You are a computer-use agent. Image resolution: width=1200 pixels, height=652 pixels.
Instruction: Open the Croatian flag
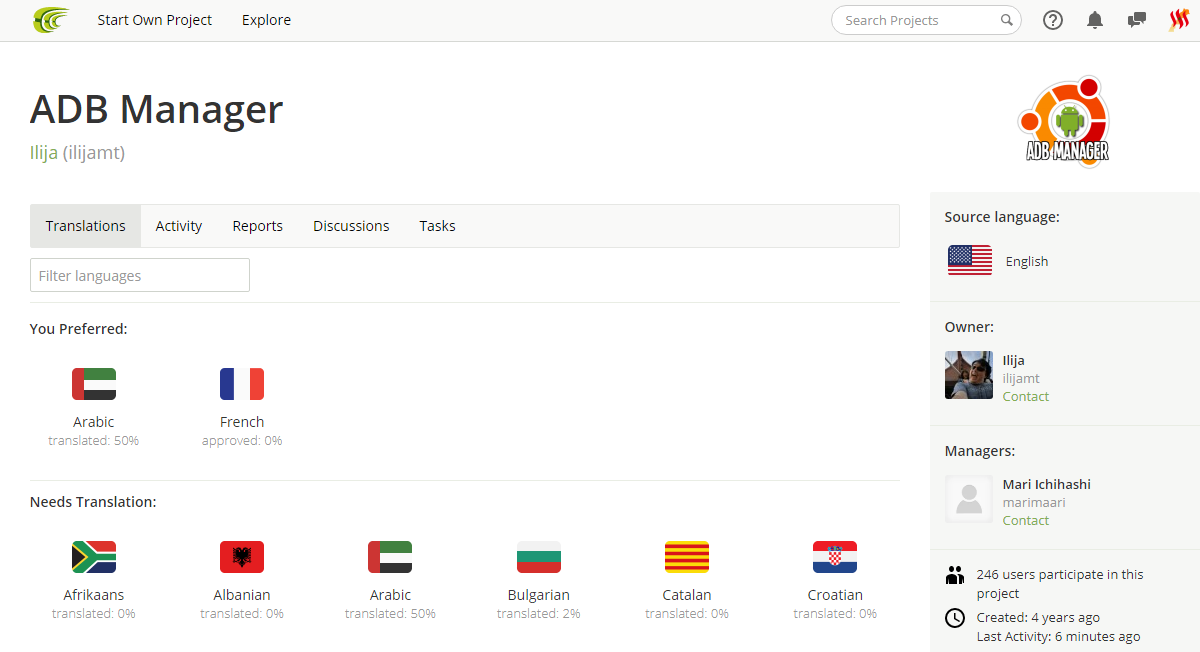[835, 557]
